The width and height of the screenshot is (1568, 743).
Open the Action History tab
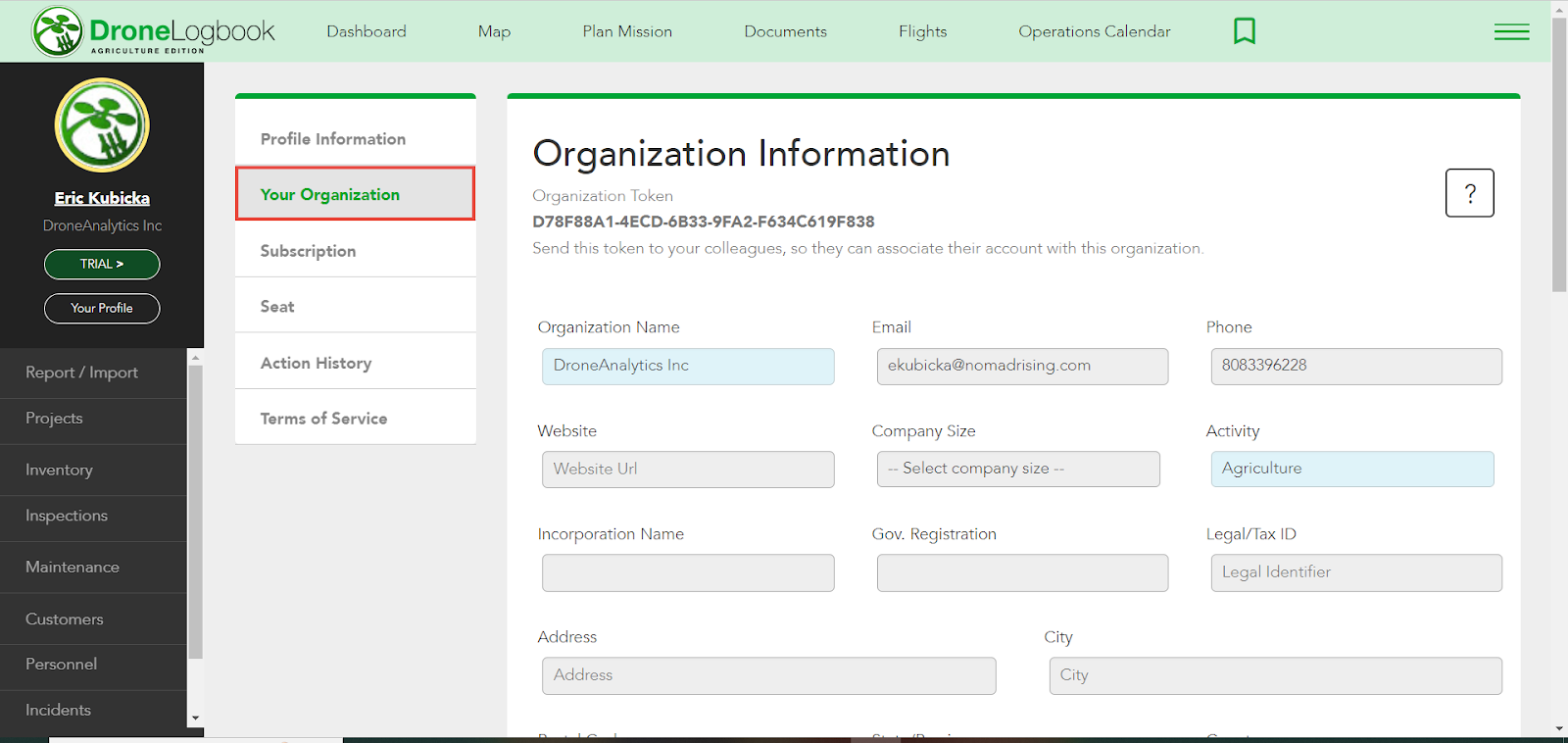coord(356,362)
